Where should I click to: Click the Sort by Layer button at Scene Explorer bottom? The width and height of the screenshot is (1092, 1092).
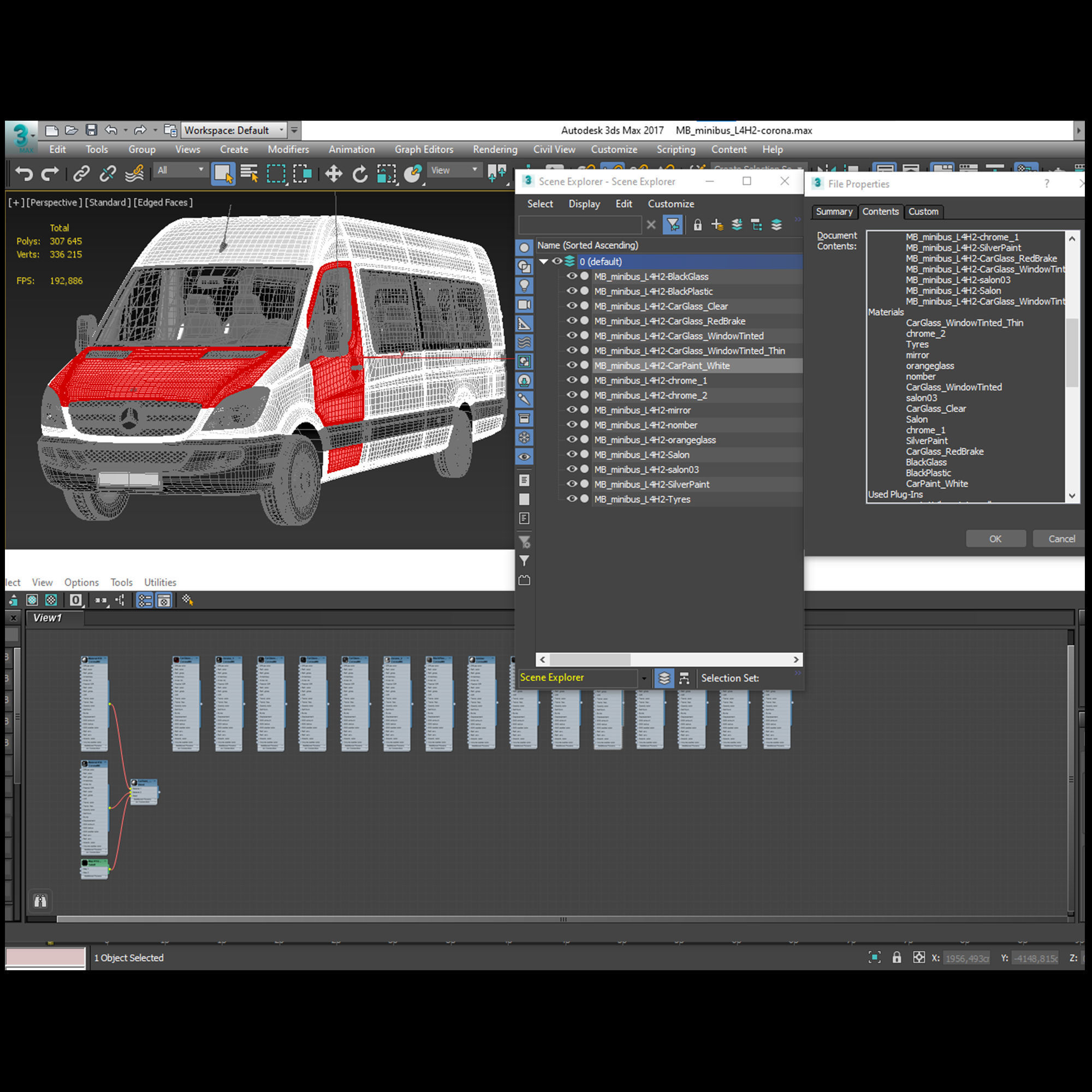(x=664, y=678)
